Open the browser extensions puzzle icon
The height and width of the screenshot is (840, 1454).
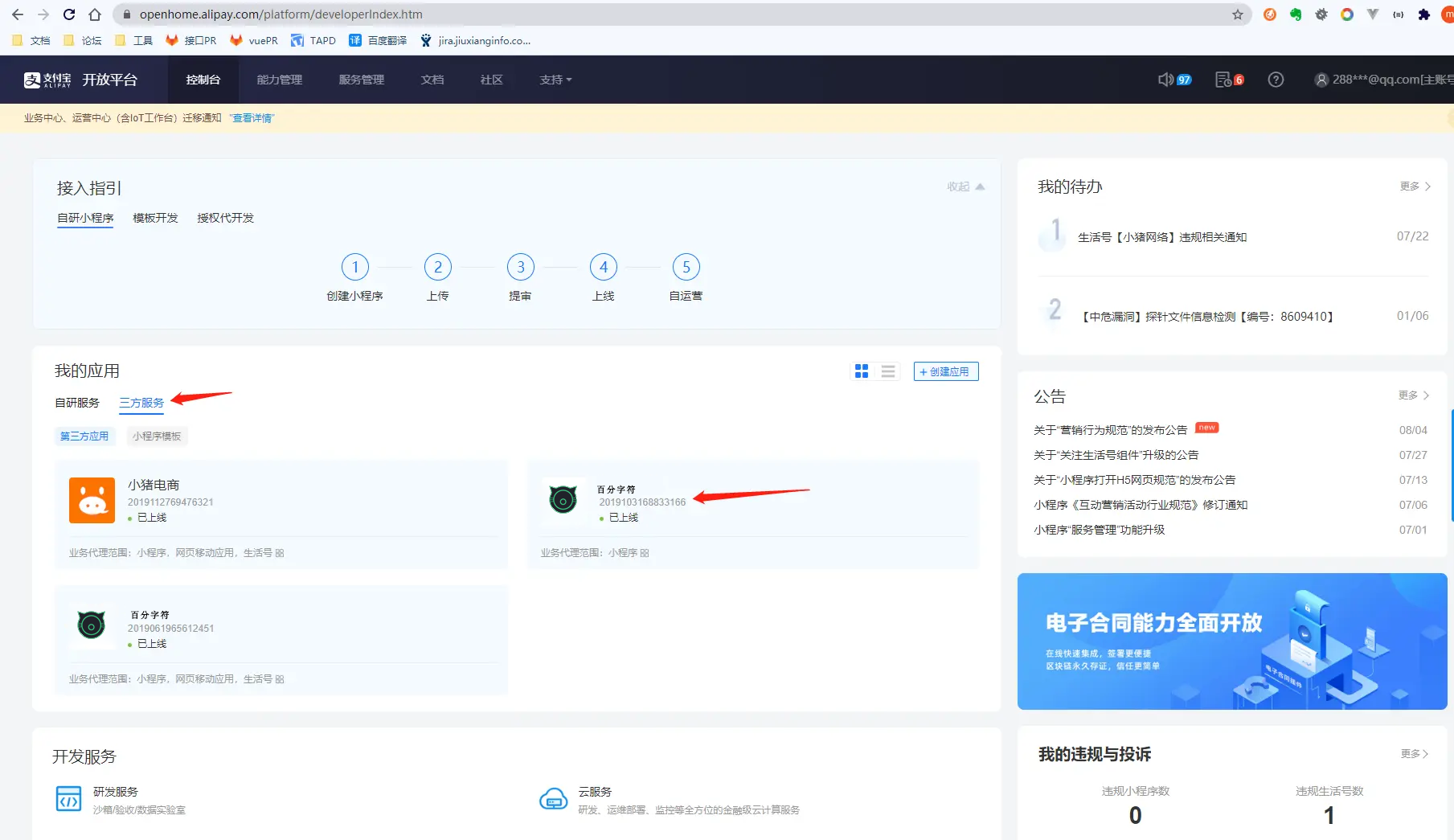[x=1424, y=14]
